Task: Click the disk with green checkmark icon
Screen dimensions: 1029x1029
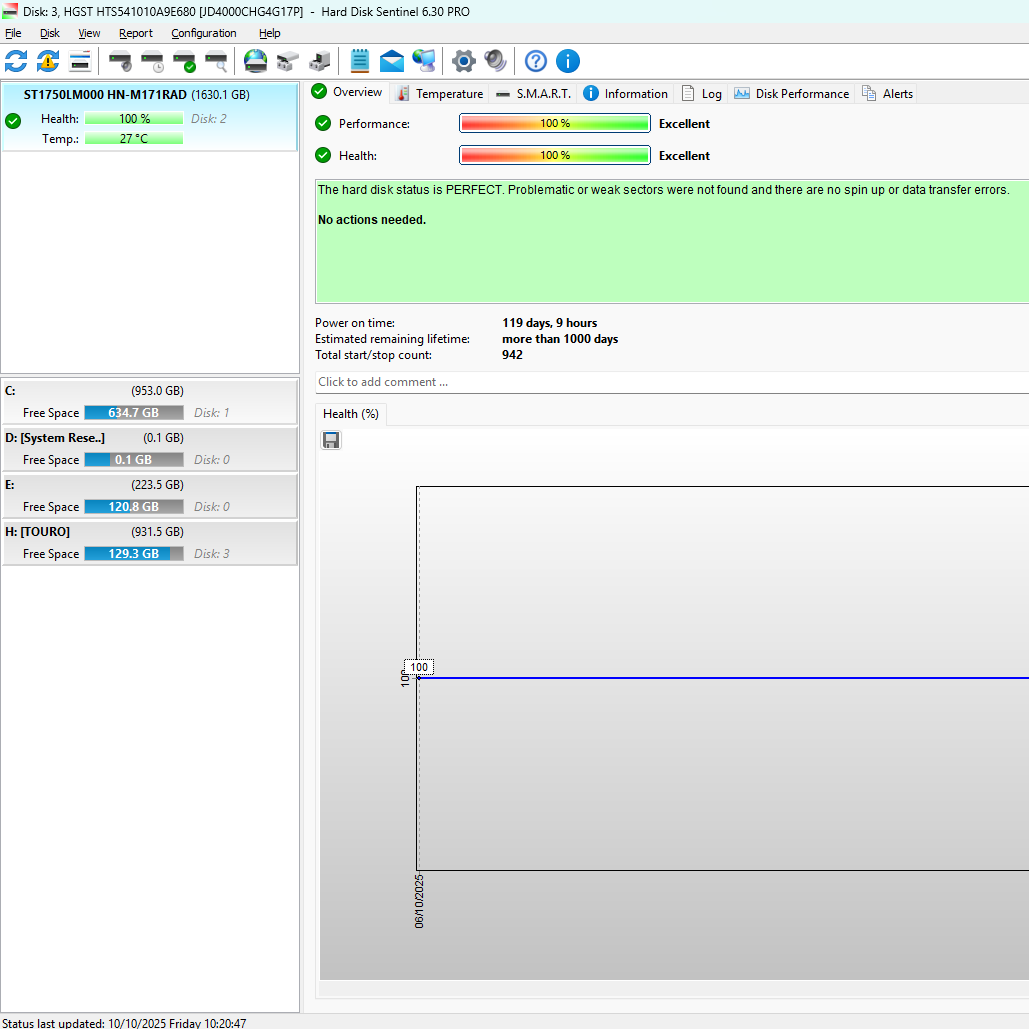Action: pyautogui.click(x=184, y=61)
